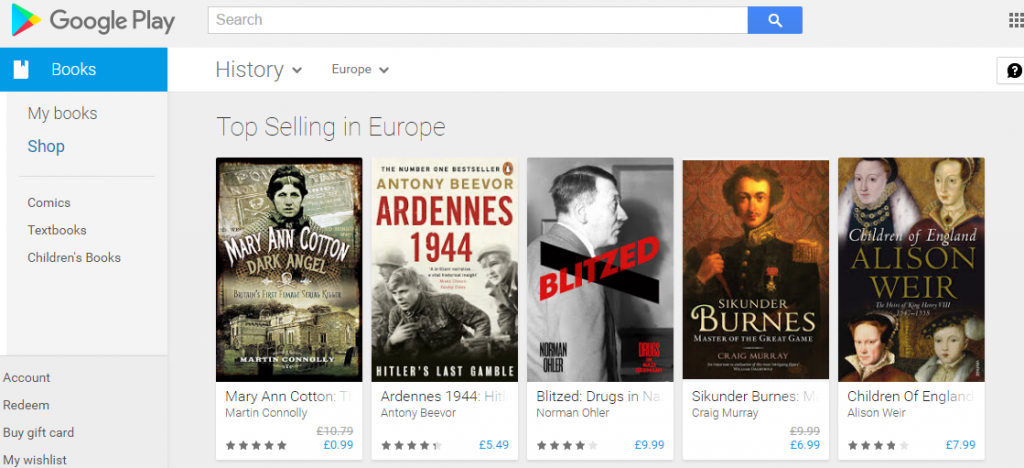1024x468 pixels.
Task: Open the Ardennes 1944 book cover
Action: 444,270
